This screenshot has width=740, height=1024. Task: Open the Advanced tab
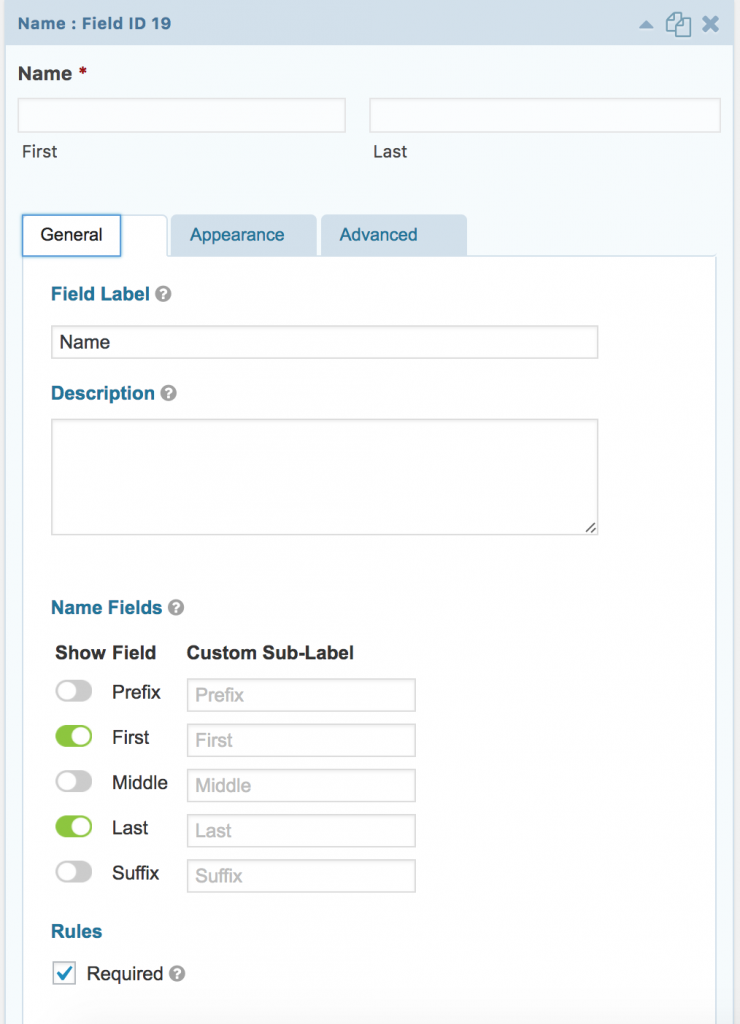pyautogui.click(x=378, y=235)
